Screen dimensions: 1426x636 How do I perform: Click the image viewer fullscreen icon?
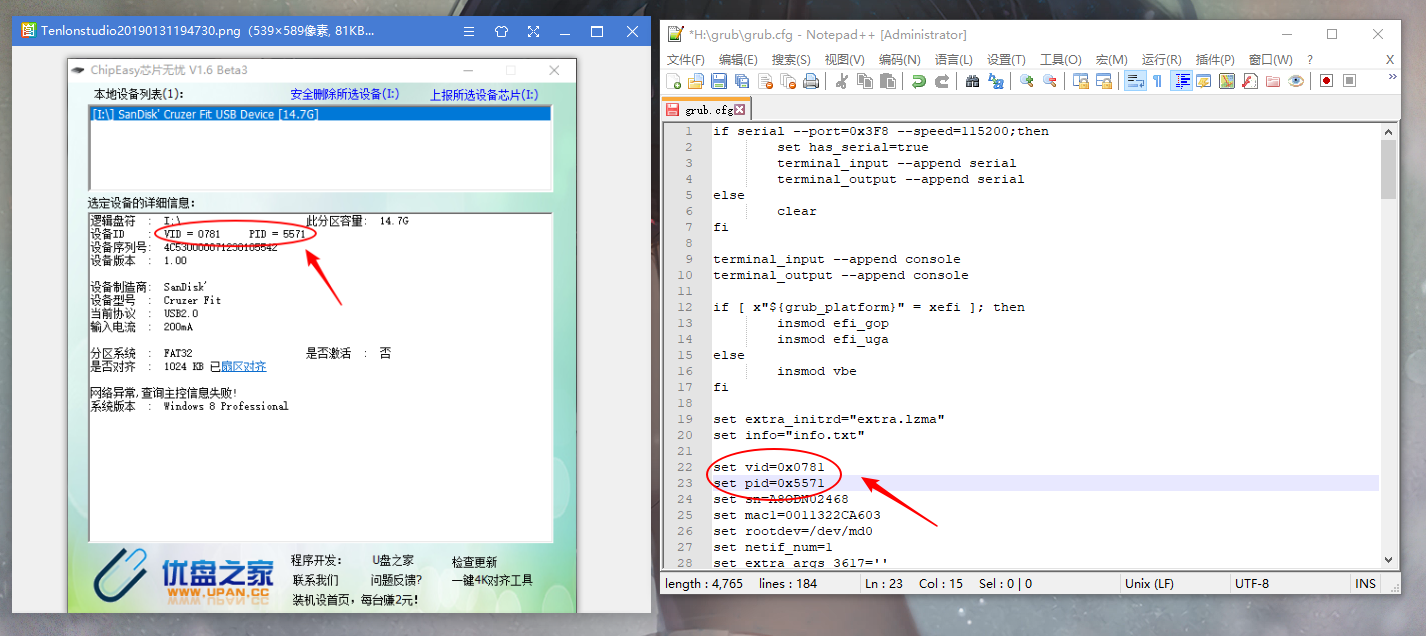click(x=533, y=31)
